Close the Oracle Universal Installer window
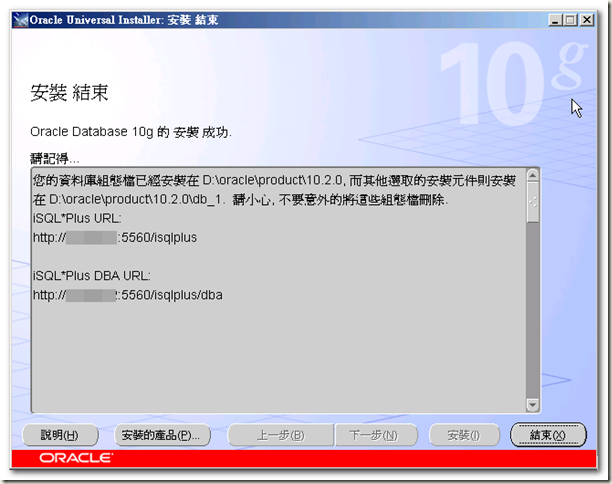Image resolution: width=612 pixels, height=484 pixels. (587, 20)
